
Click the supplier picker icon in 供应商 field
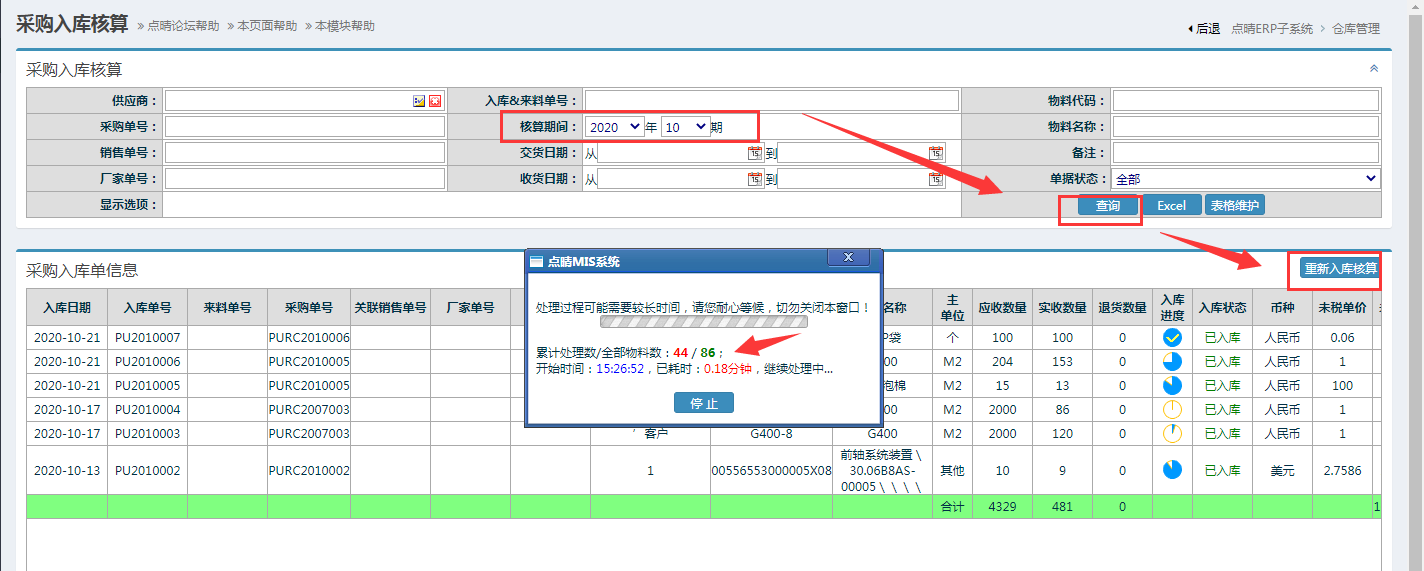click(x=419, y=101)
